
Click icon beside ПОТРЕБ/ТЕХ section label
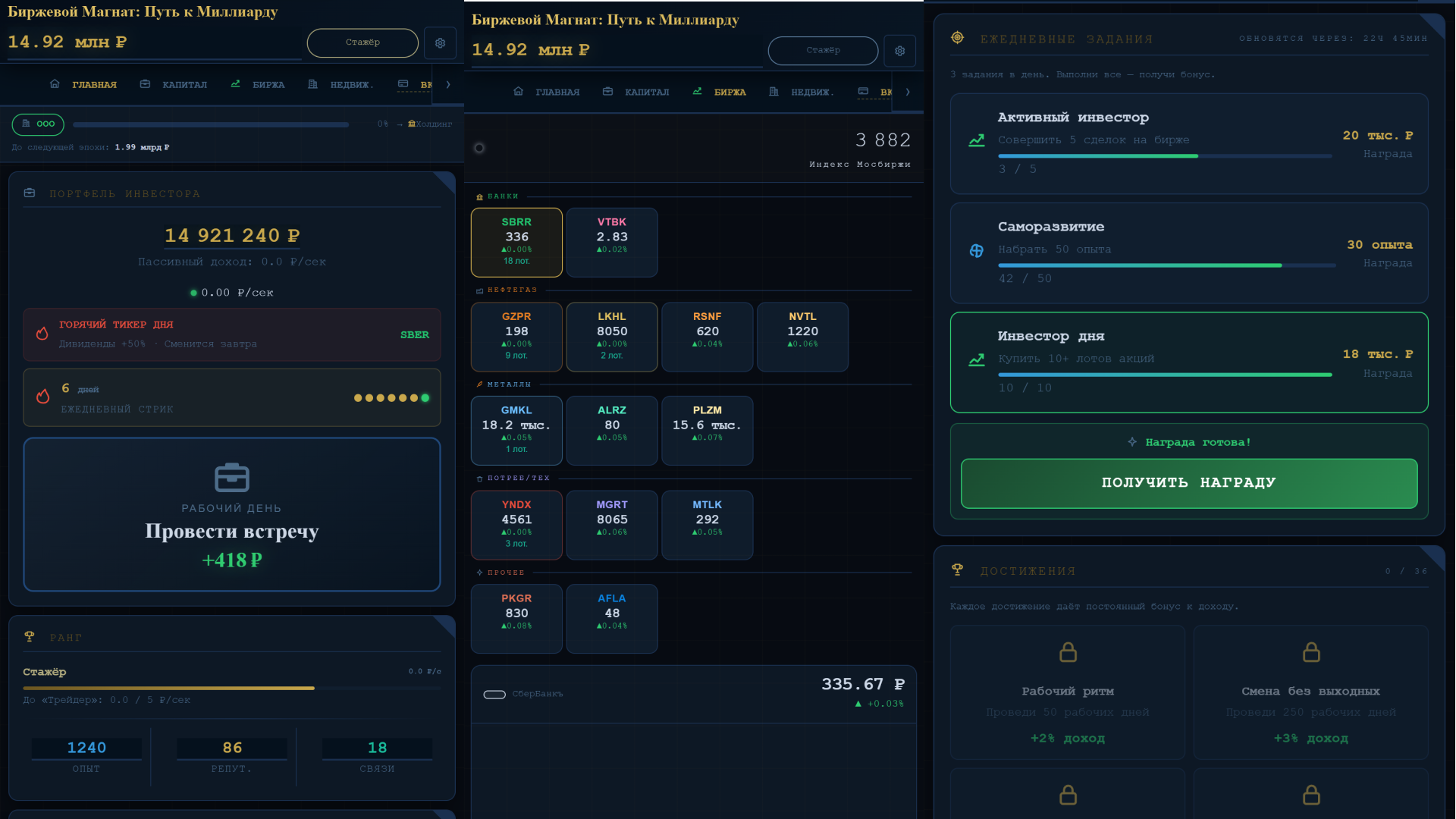[479, 479]
